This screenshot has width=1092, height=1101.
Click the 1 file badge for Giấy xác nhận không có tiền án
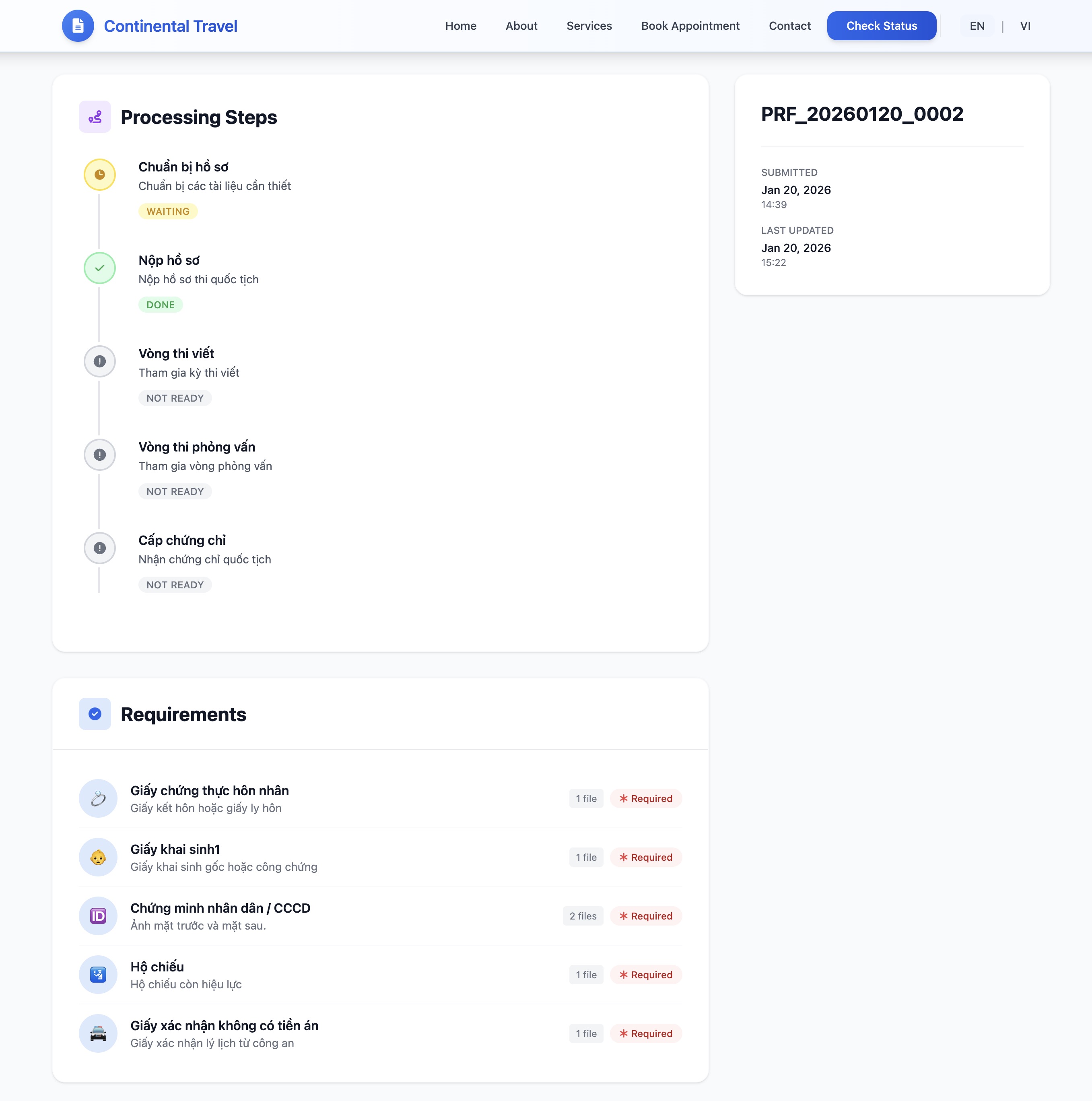(586, 1033)
